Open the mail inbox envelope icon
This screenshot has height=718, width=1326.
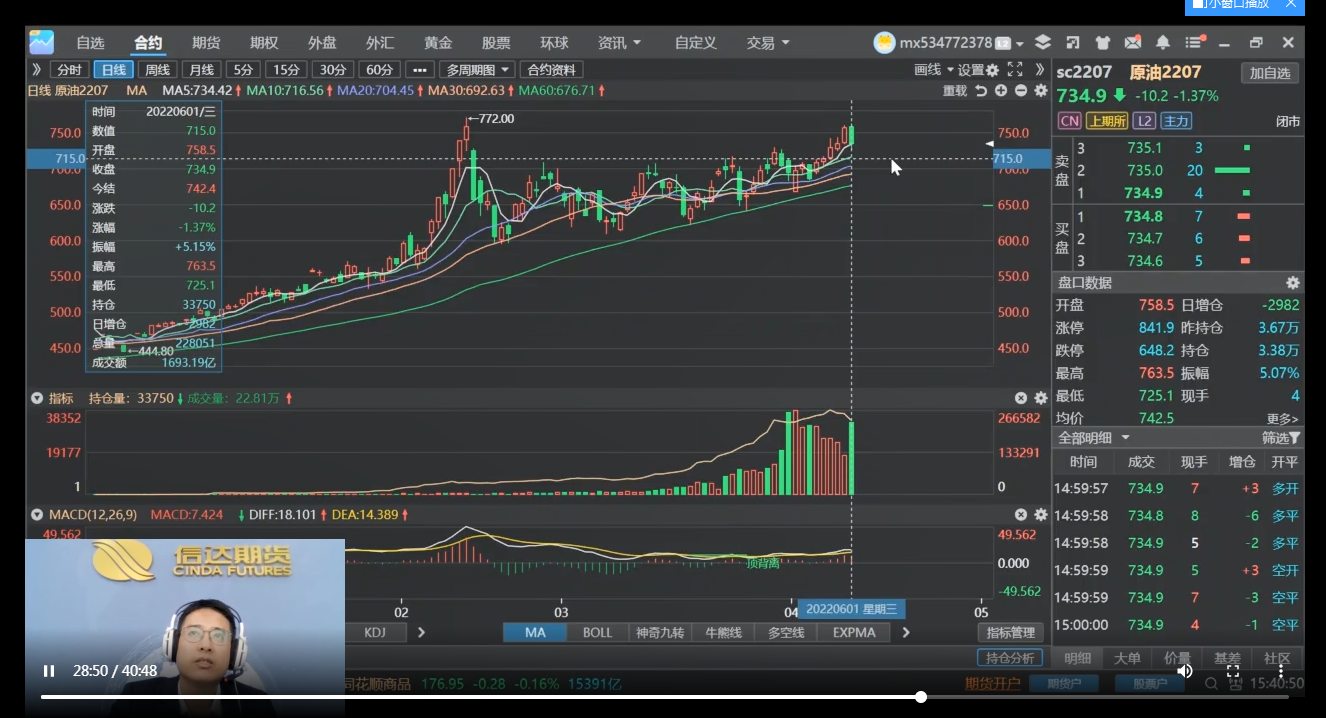click(x=1132, y=43)
